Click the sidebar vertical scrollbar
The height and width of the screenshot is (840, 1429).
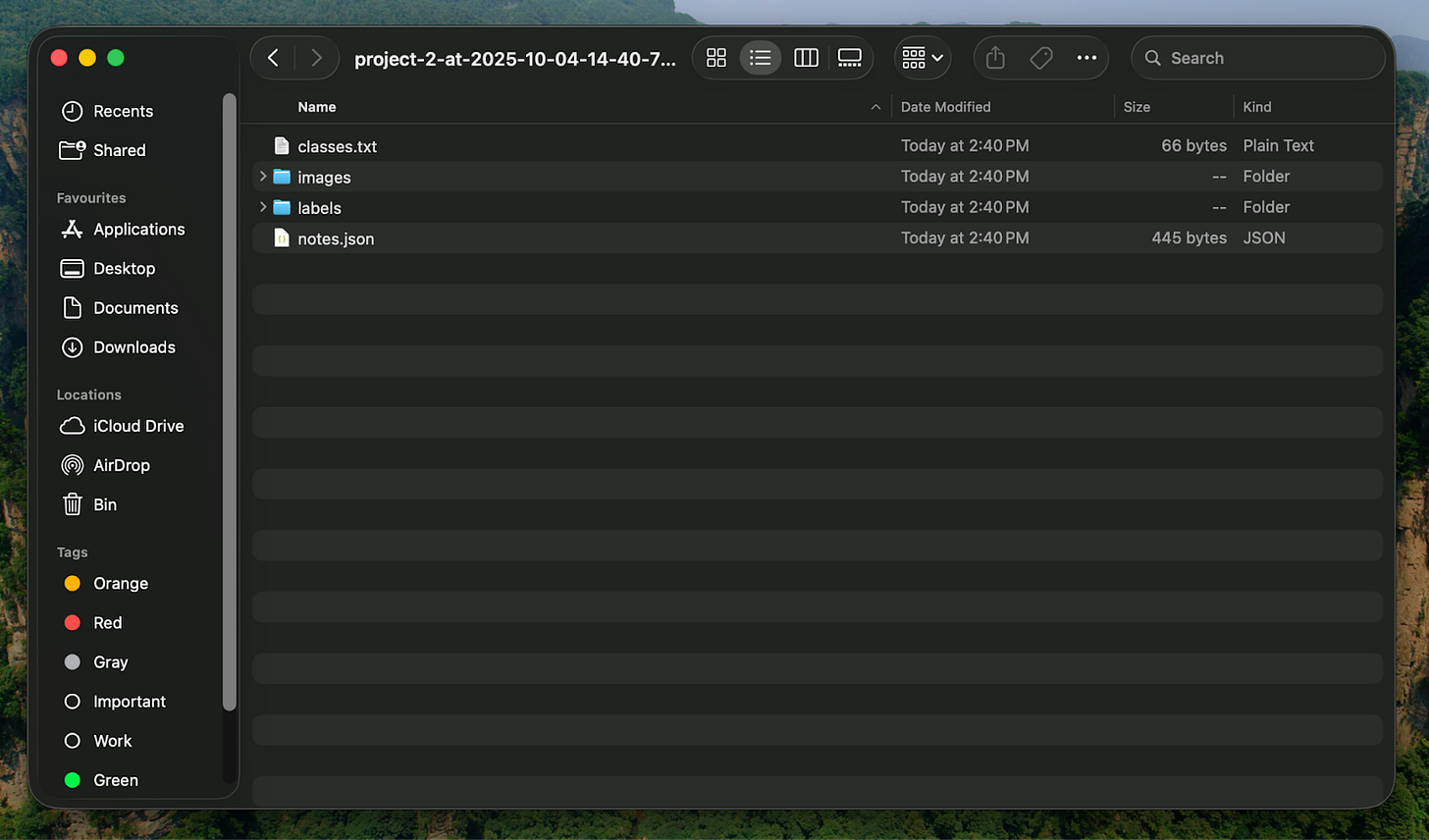229,402
